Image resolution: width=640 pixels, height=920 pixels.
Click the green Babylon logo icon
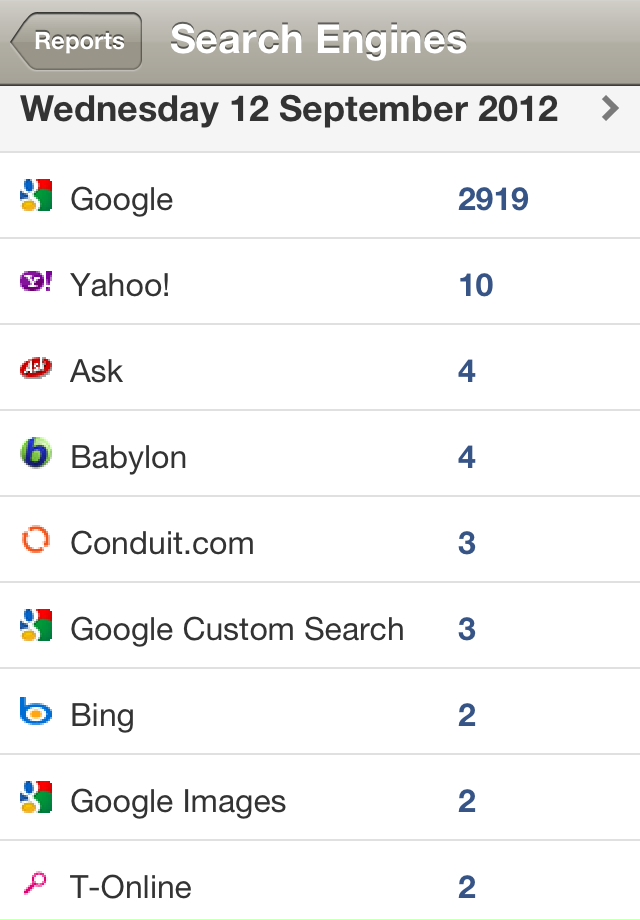coord(36,455)
